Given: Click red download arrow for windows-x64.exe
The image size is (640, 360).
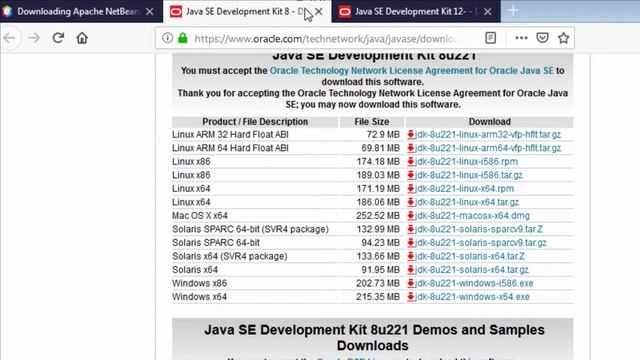Looking at the screenshot, I should (411, 297).
